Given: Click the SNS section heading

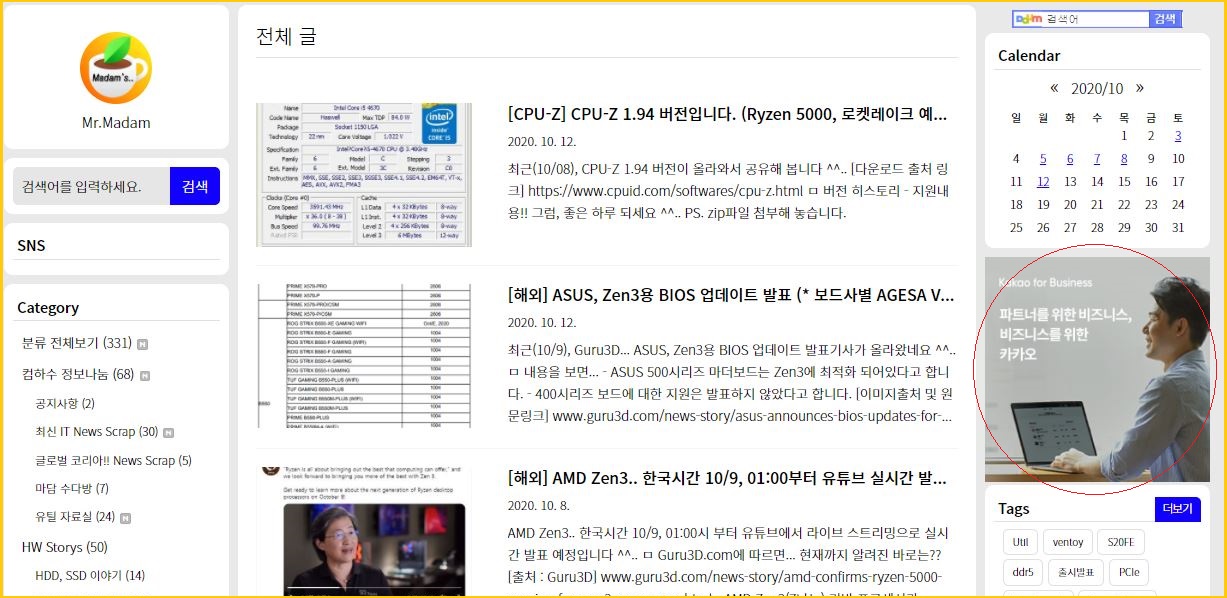Looking at the screenshot, I should tap(31, 245).
